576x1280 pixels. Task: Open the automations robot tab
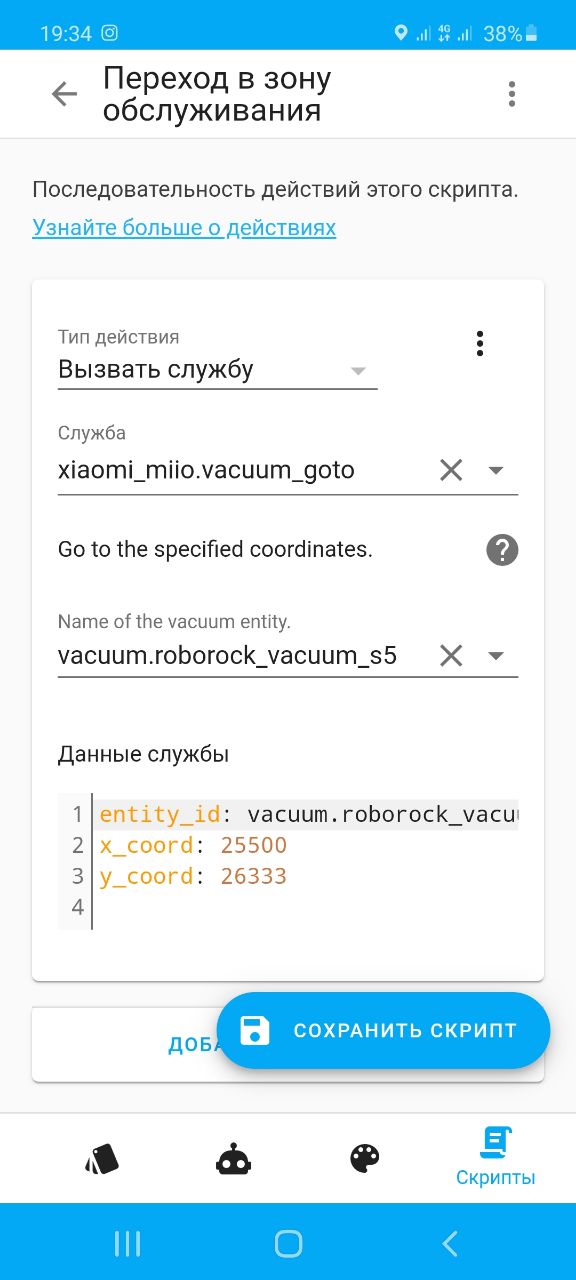click(x=233, y=1160)
